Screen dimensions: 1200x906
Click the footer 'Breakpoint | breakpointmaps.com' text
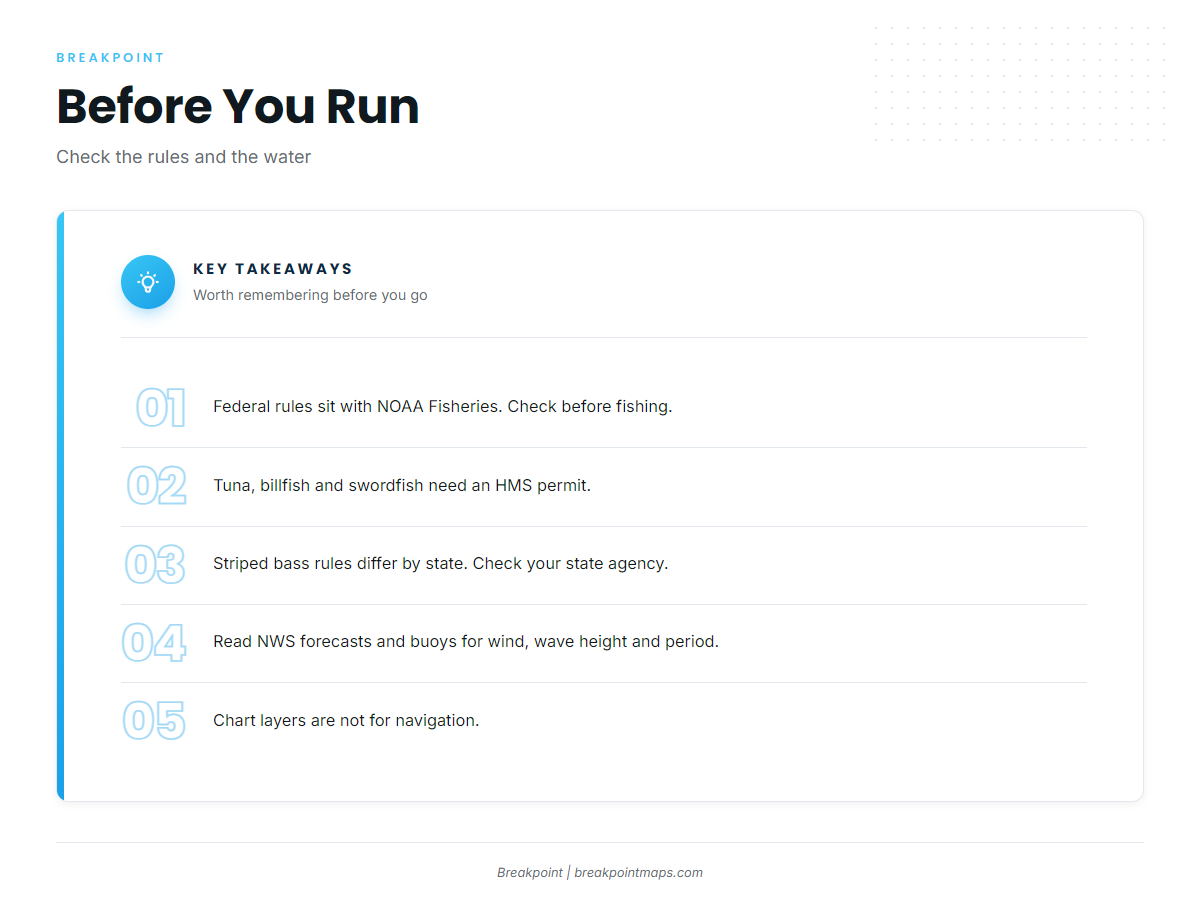pos(600,873)
